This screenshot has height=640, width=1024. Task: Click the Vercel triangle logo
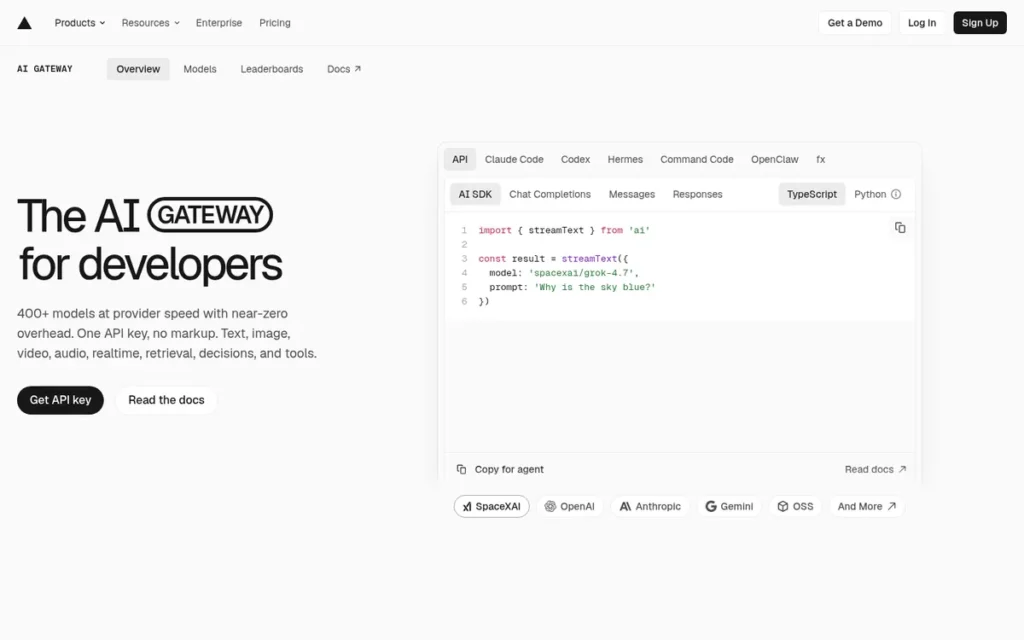tap(24, 23)
